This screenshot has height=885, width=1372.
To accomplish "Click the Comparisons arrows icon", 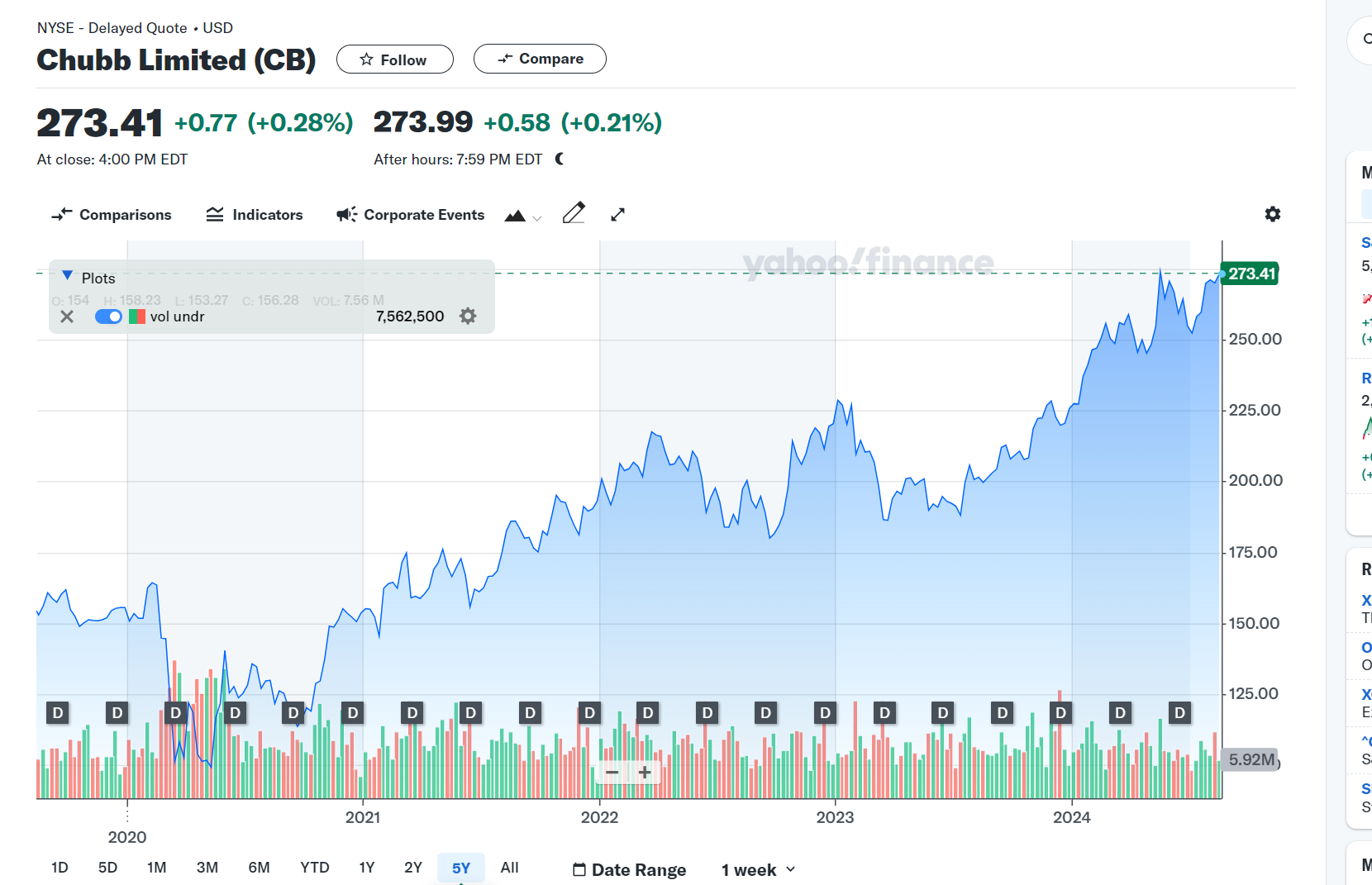I will click(62, 215).
